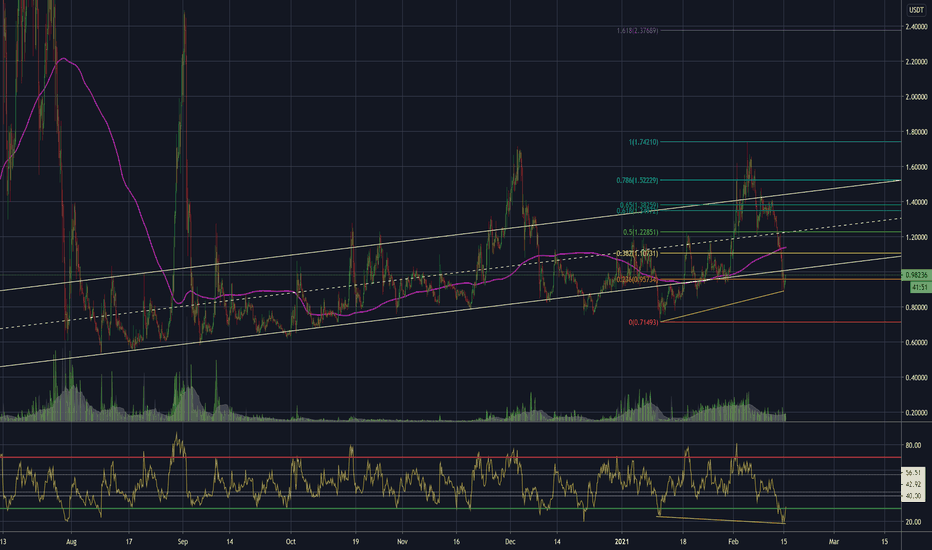Screen dimensions: 932x550
Task: Click the Dec date on time axis
Action: pos(510,542)
